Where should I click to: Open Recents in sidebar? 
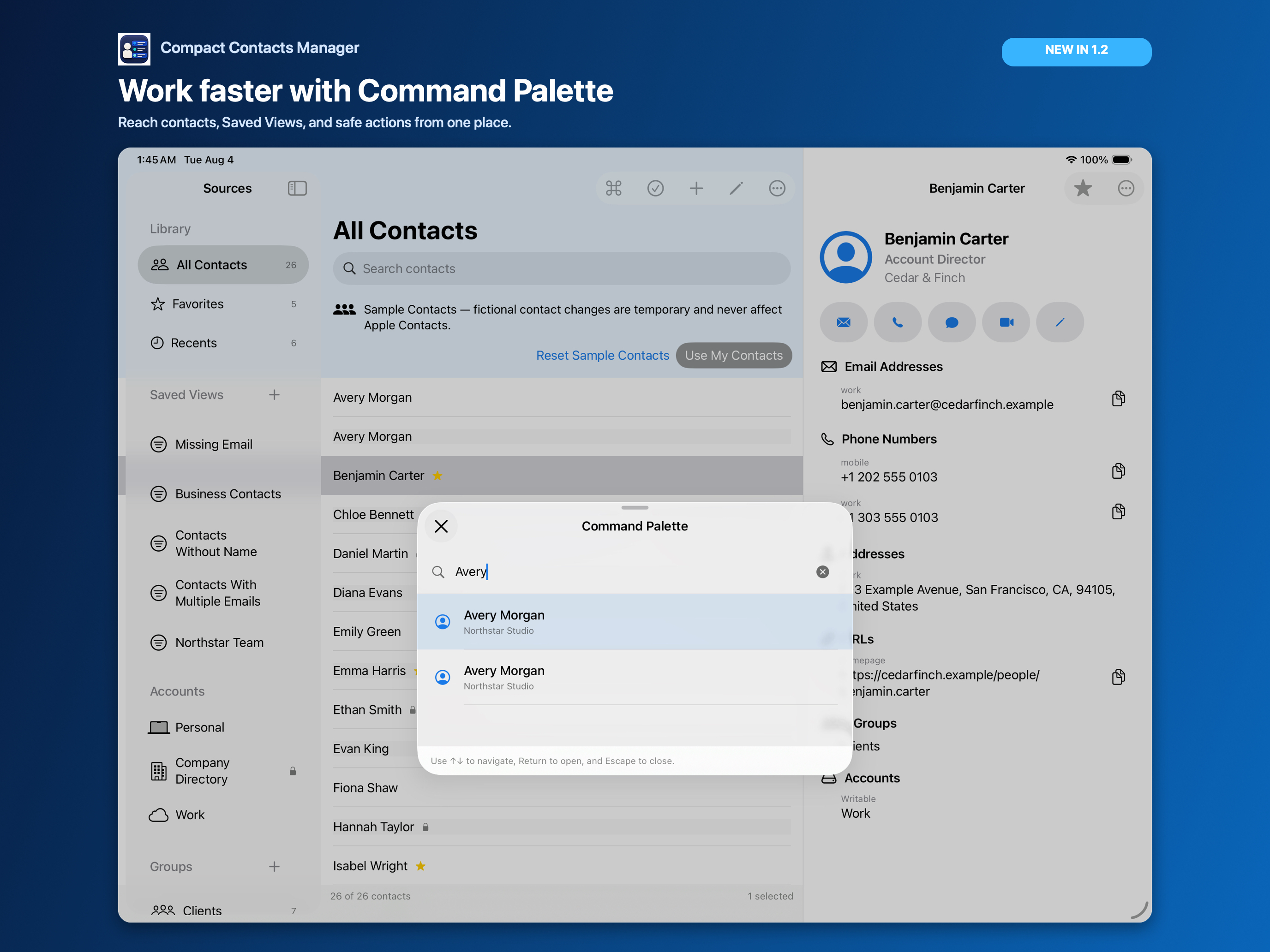tap(223, 343)
